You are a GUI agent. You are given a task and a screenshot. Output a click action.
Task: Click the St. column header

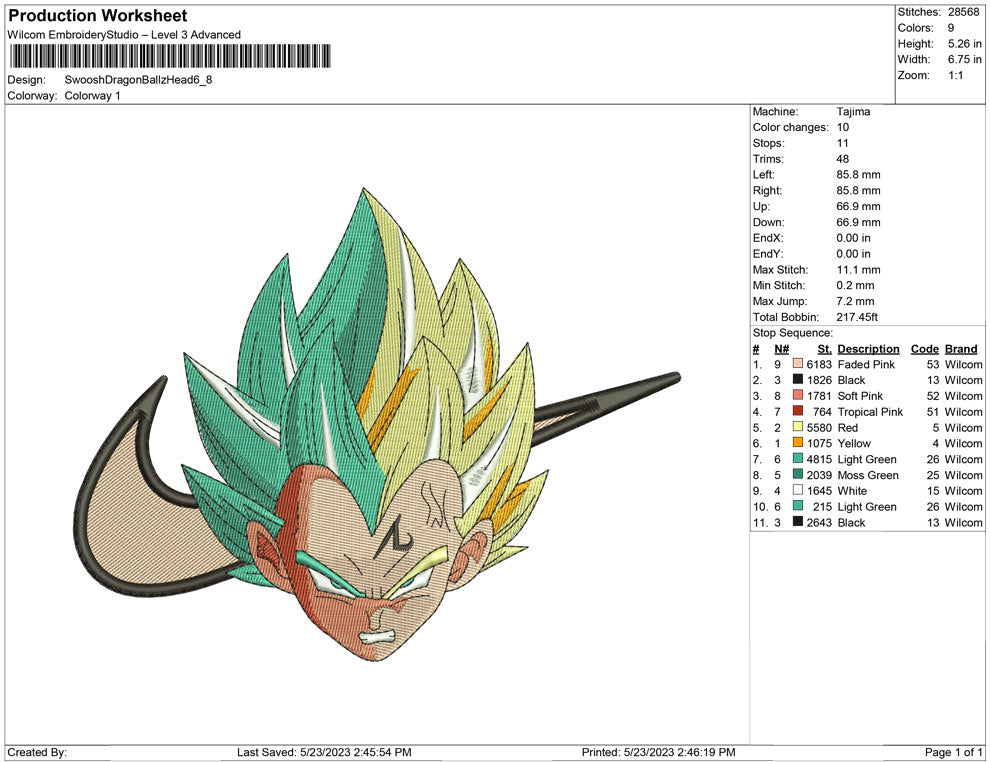(x=824, y=349)
